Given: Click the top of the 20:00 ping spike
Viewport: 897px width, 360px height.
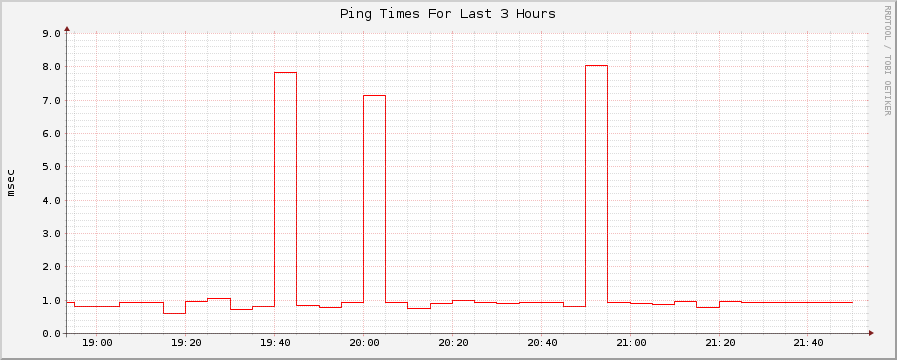Looking at the screenshot, I should (375, 96).
